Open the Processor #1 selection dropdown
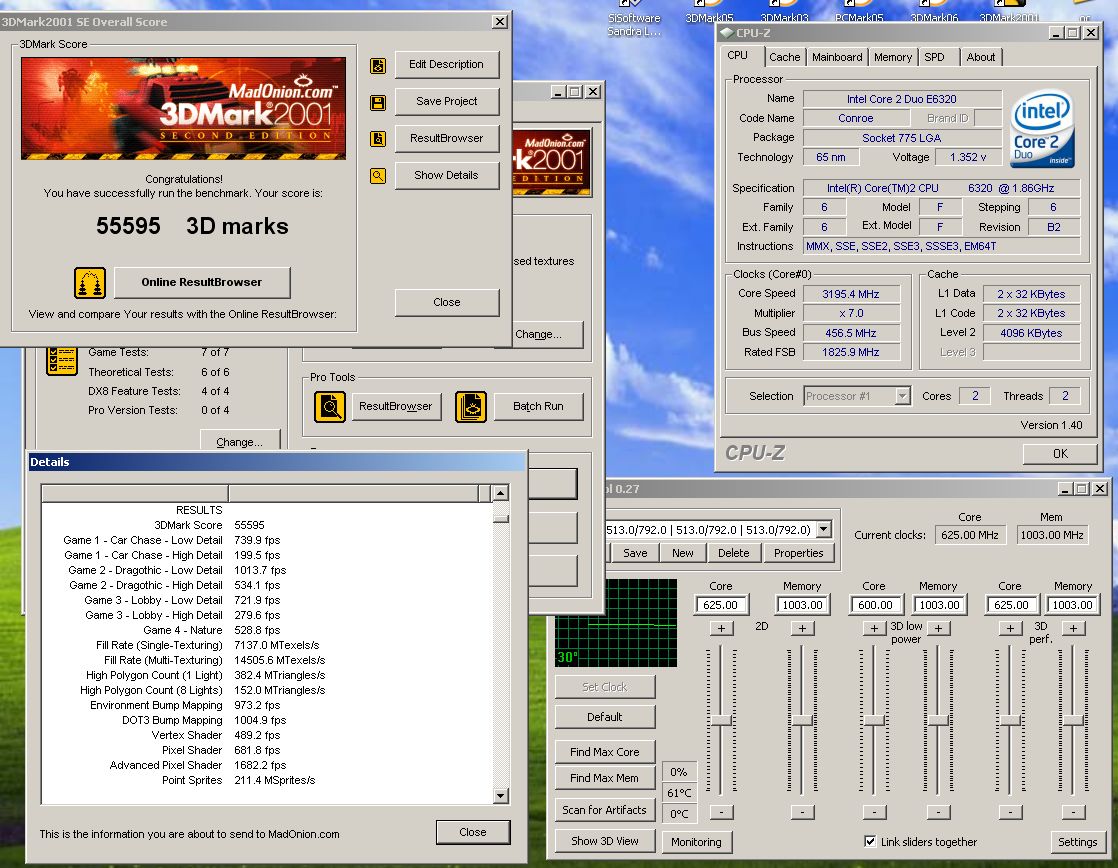Viewport: 1118px width, 868px height. coord(903,396)
